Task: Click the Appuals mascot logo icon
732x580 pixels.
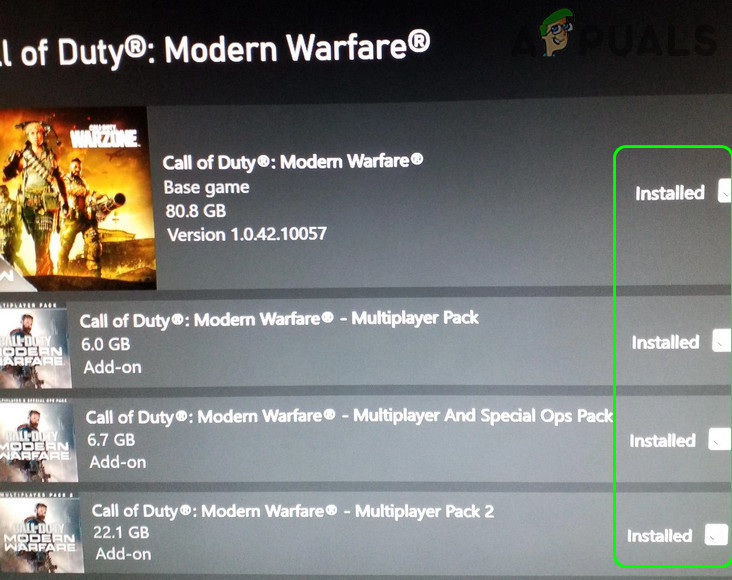Action: (x=557, y=32)
